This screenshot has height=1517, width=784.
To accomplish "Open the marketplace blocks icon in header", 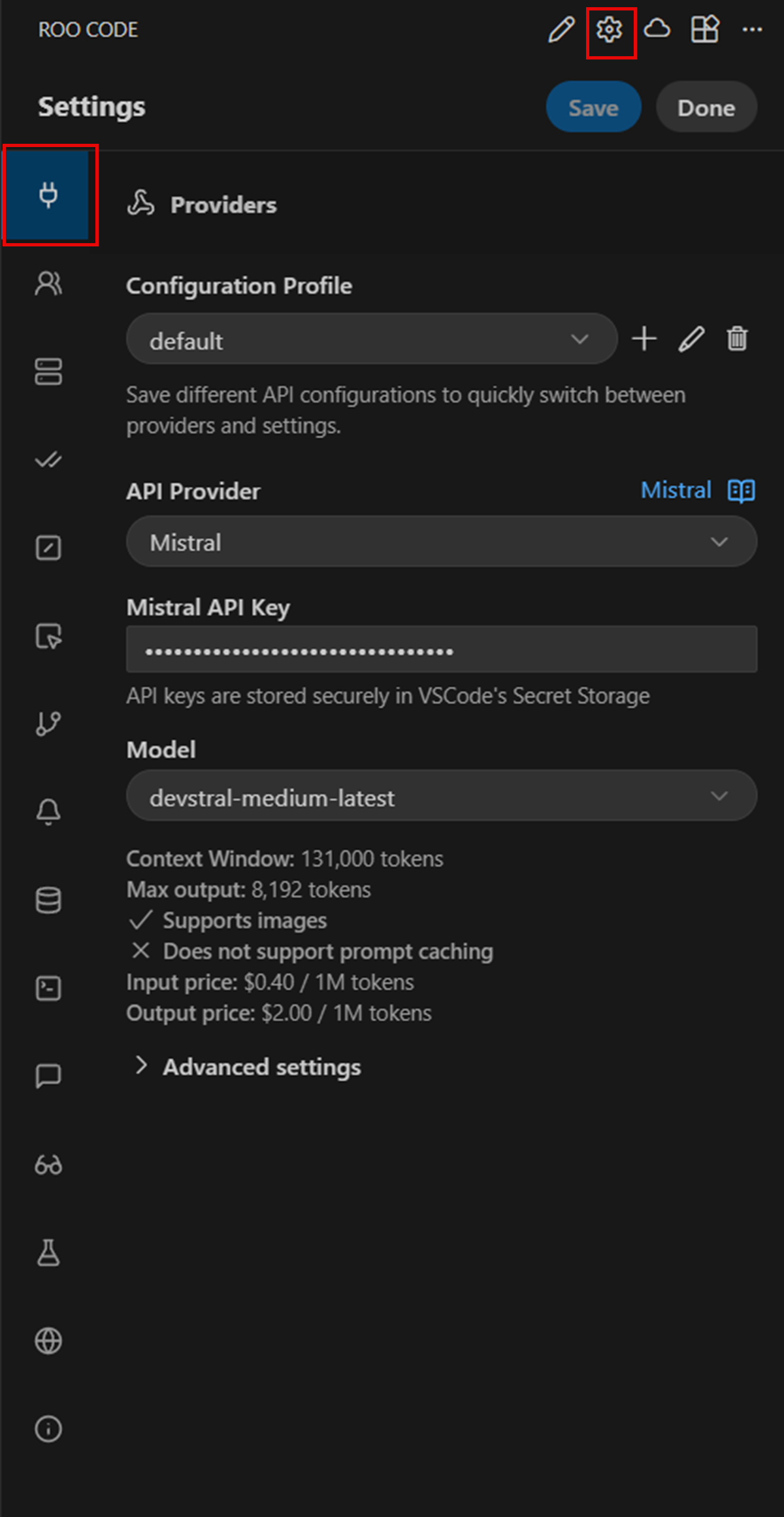I will (x=705, y=29).
